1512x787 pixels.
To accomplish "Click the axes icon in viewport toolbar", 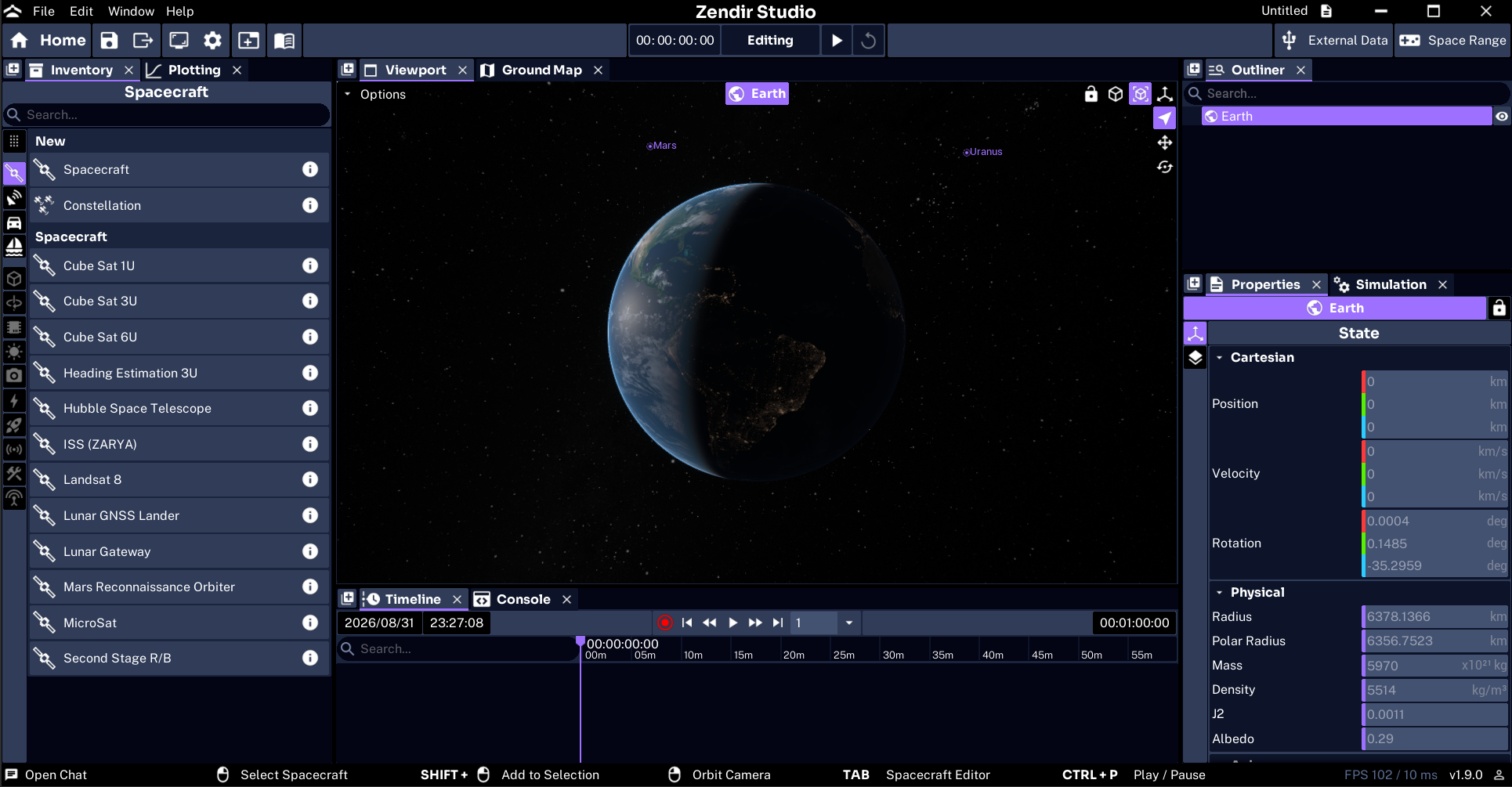I will click(1165, 94).
